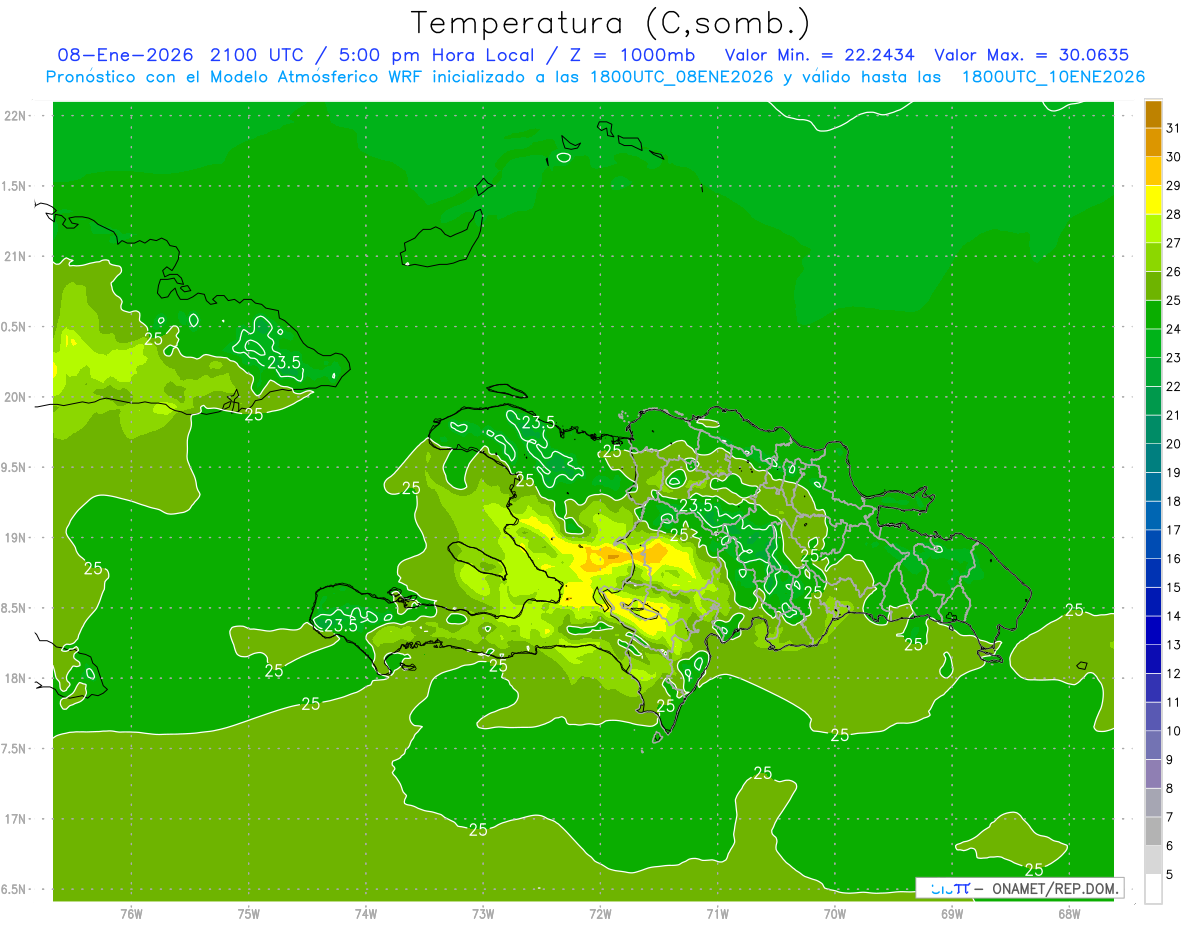Viewport: 1200px width, 927px height.
Task: Pick the color bar swatch between 24 and 25
Action: click(x=1153, y=314)
